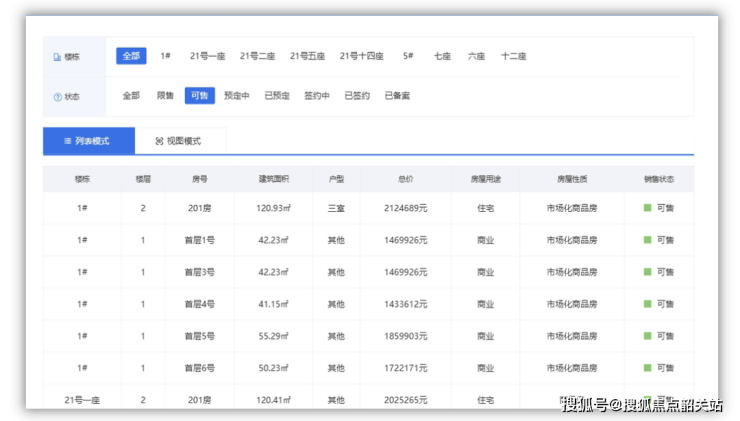The width and height of the screenshot is (740, 421).
Task: Click green status square in 首层4号 row
Action: click(x=646, y=304)
